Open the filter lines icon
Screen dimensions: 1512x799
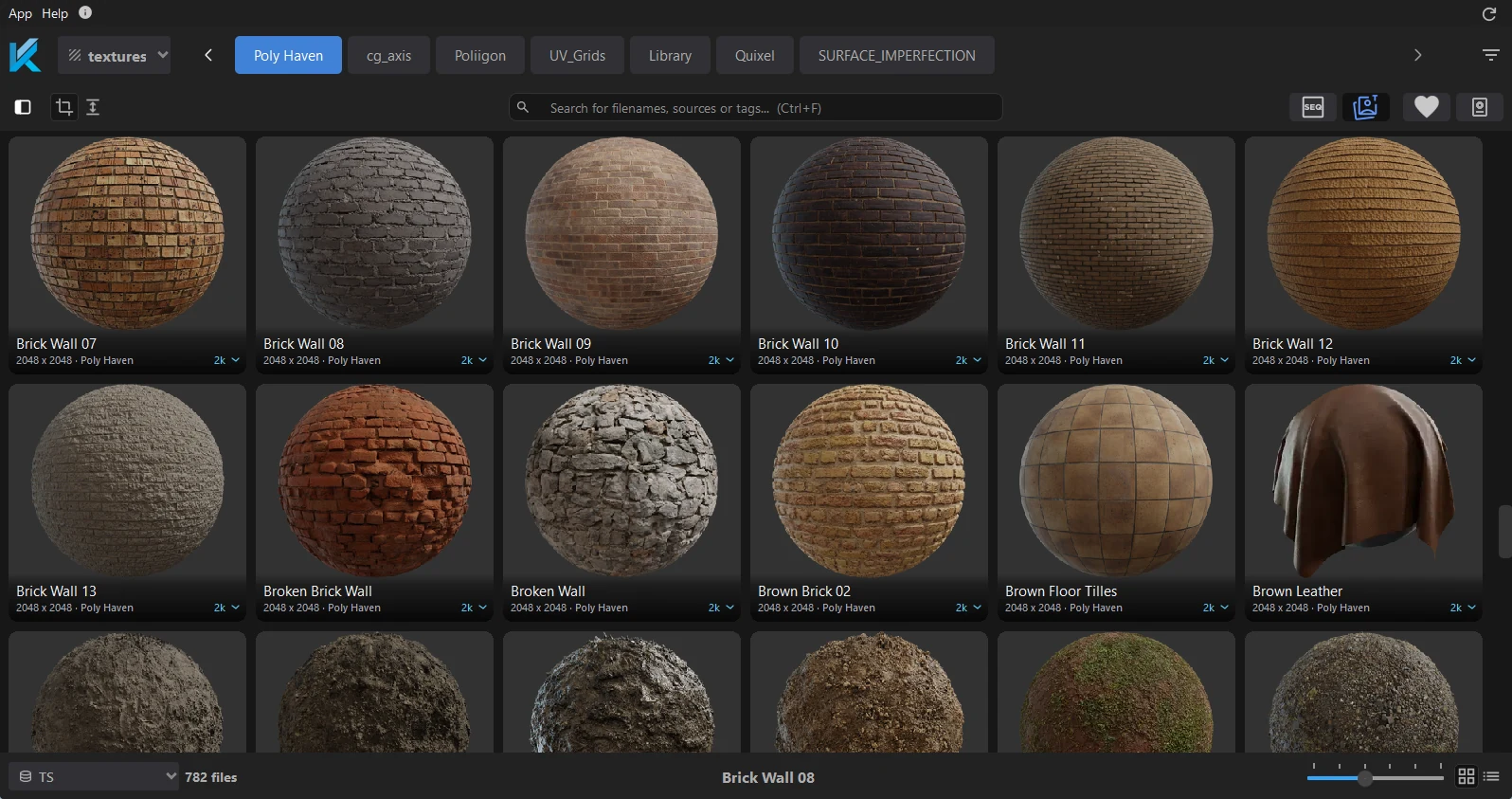pos(1490,55)
